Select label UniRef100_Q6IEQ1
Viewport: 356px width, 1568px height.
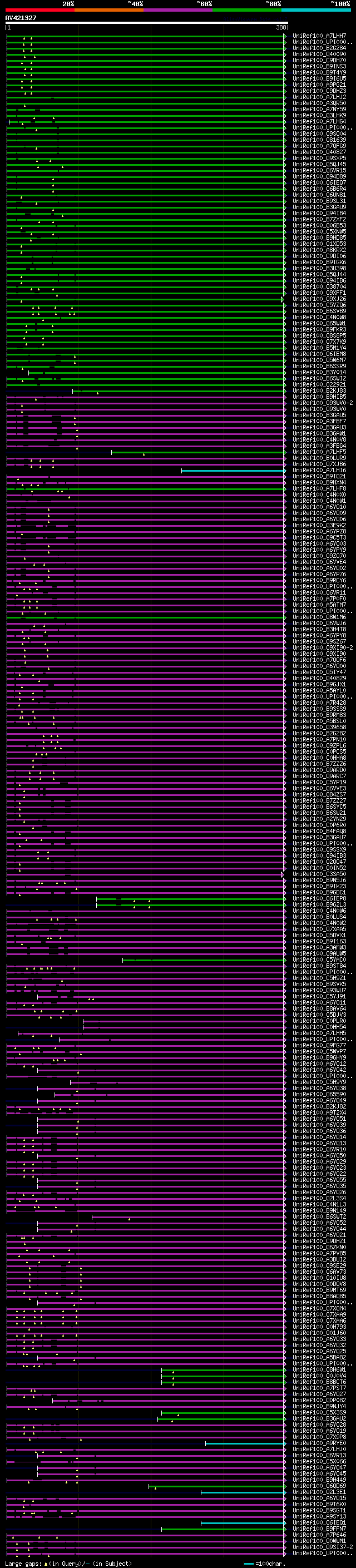[319, 1523]
